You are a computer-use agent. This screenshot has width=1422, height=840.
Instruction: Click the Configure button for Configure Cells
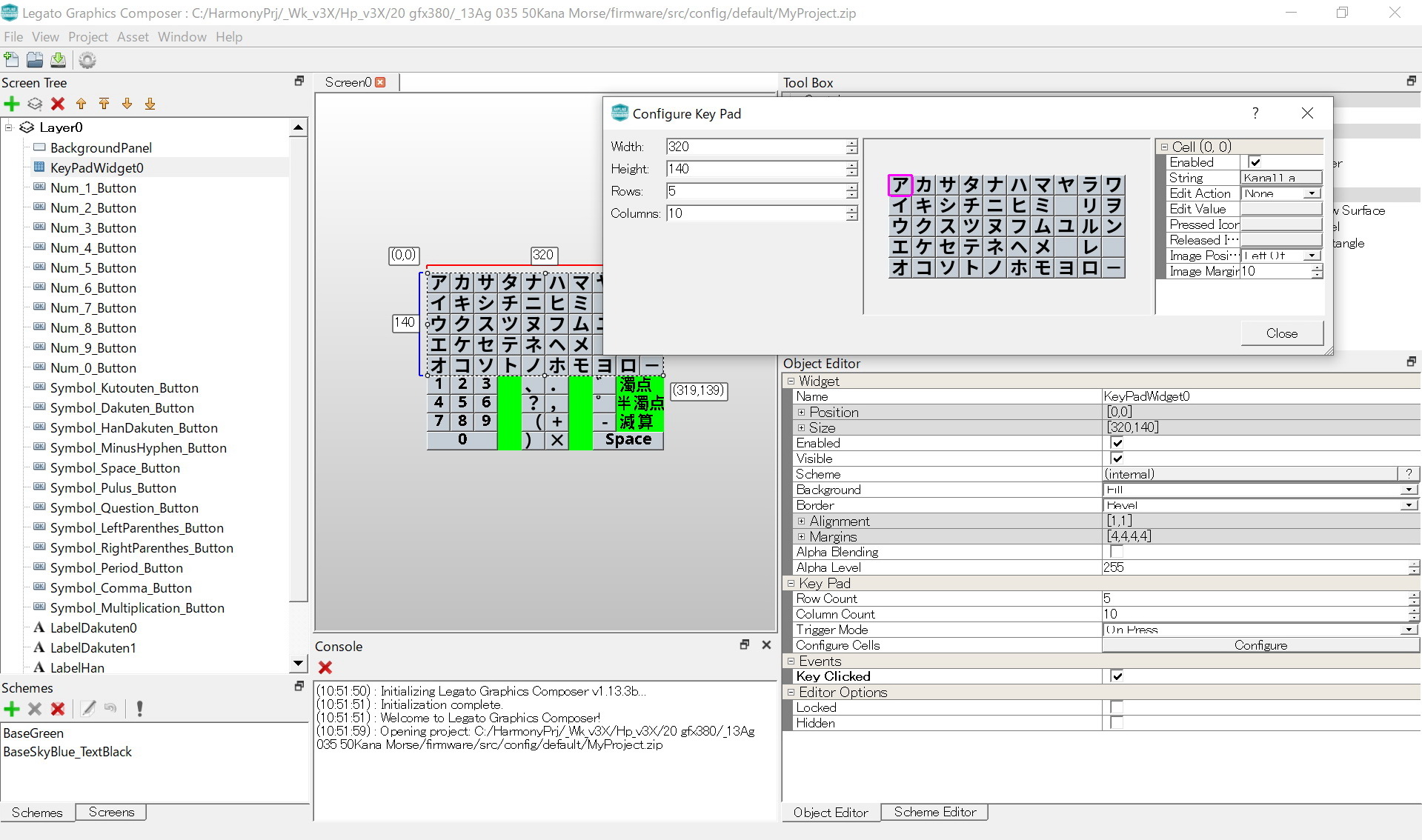click(x=1260, y=645)
